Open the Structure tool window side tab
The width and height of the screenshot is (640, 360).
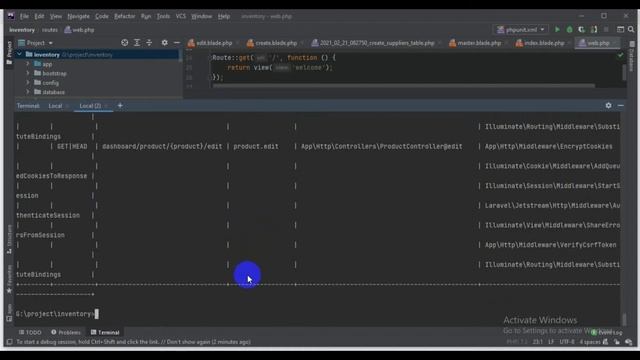tap(9, 239)
